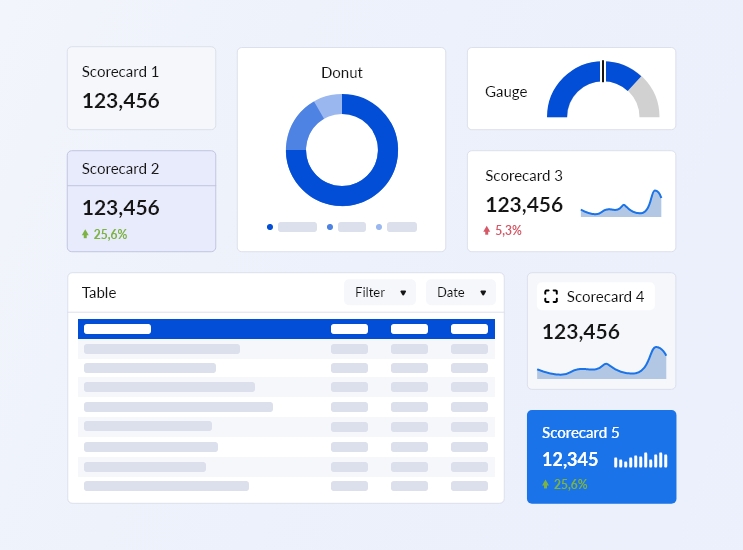This screenshot has width=743, height=550.
Task: Click the red 5,3% value
Action: pyautogui.click(x=508, y=231)
